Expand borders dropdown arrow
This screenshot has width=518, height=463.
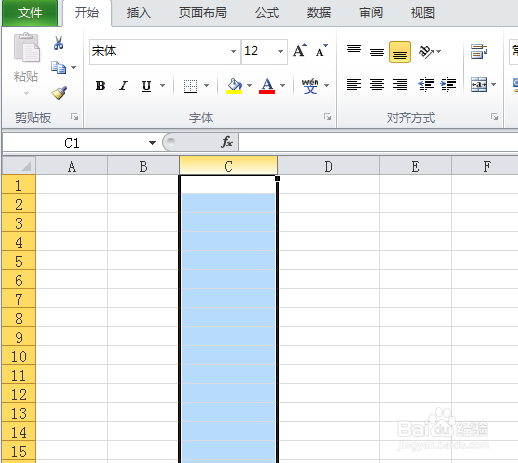tap(206, 86)
